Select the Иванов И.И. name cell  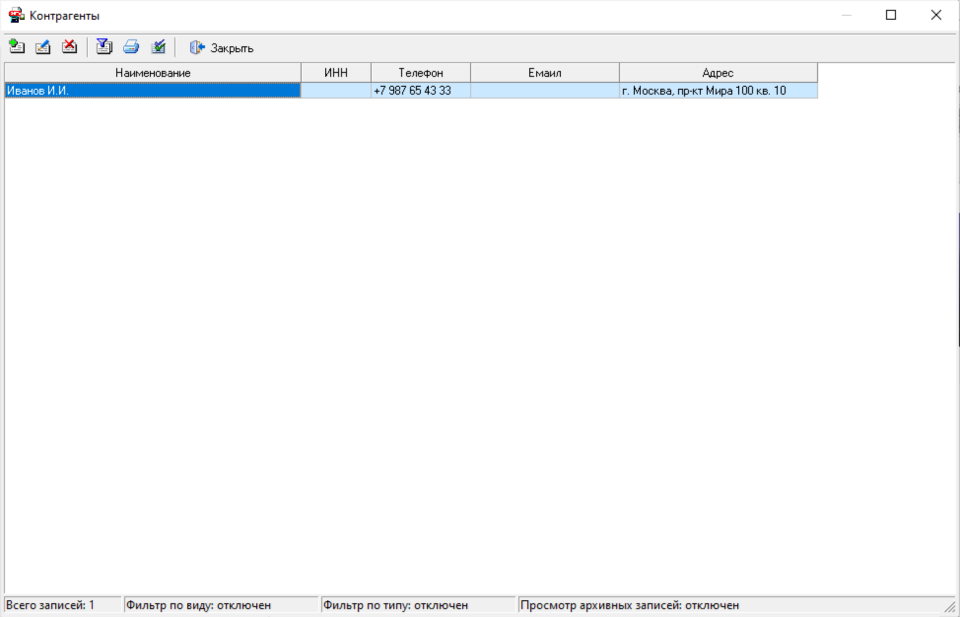coord(153,91)
